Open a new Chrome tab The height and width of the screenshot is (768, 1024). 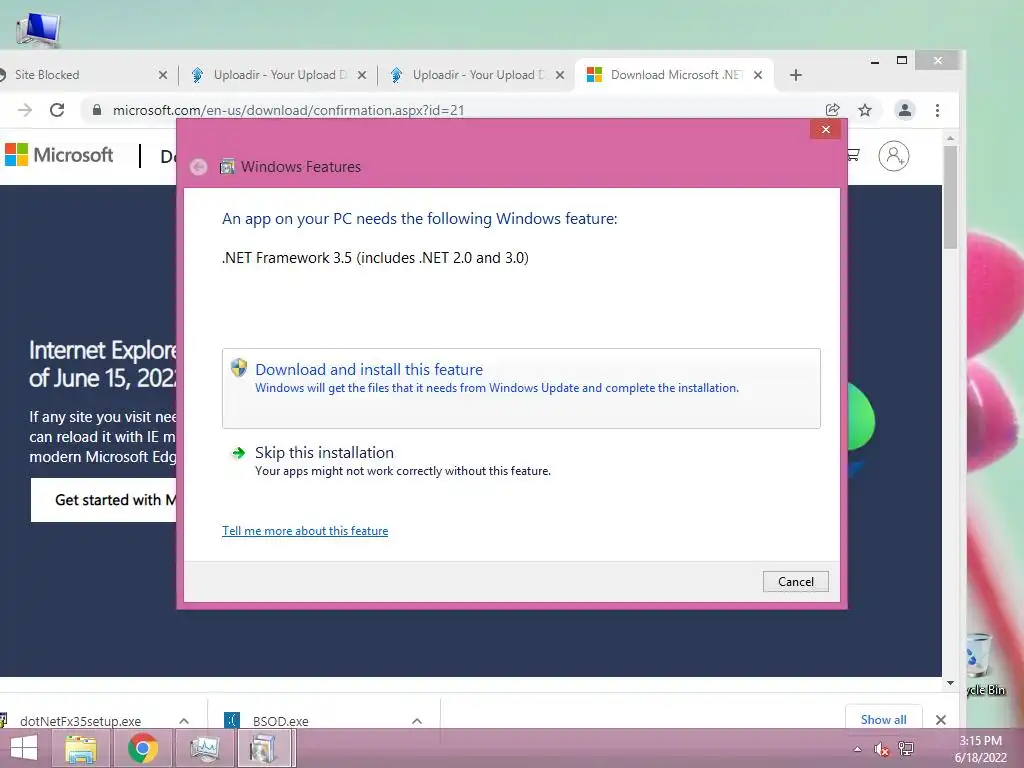pos(795,75)
